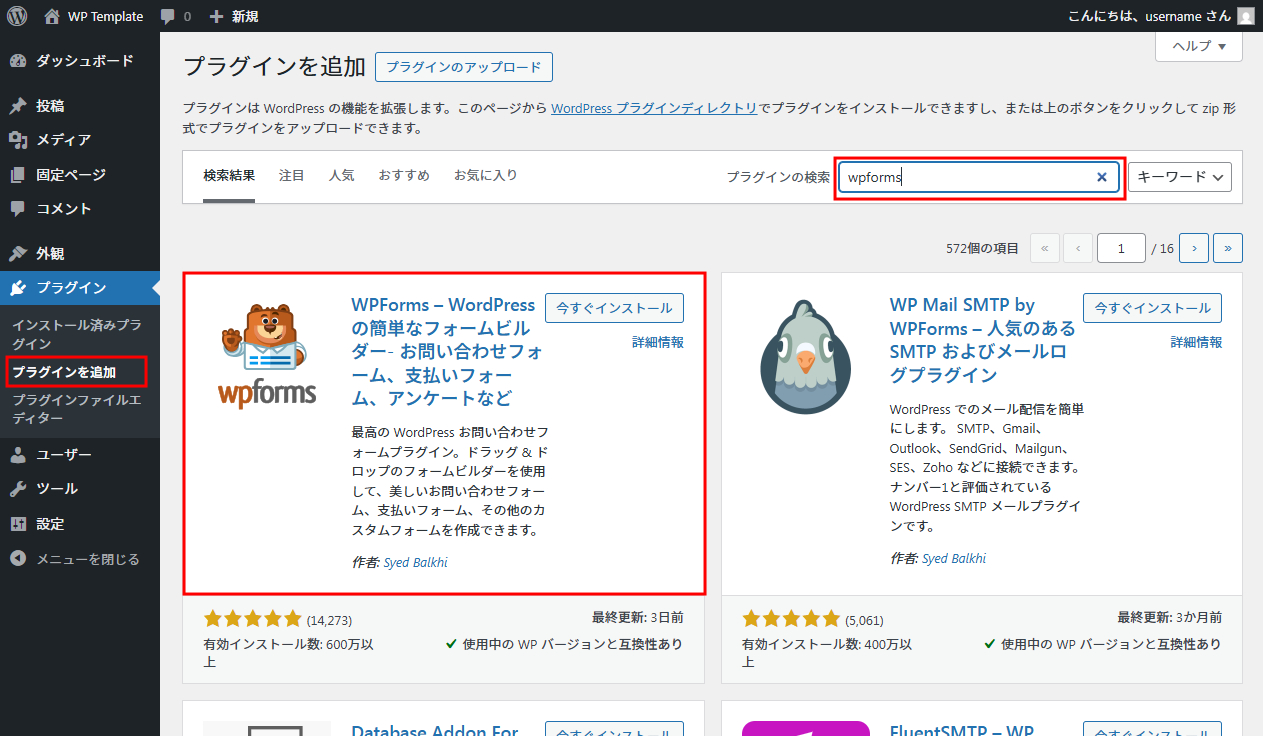This screenshot has height=736, width=1263.
Task: Open the comments bubble in admin bar
Action: click(175, 16)
